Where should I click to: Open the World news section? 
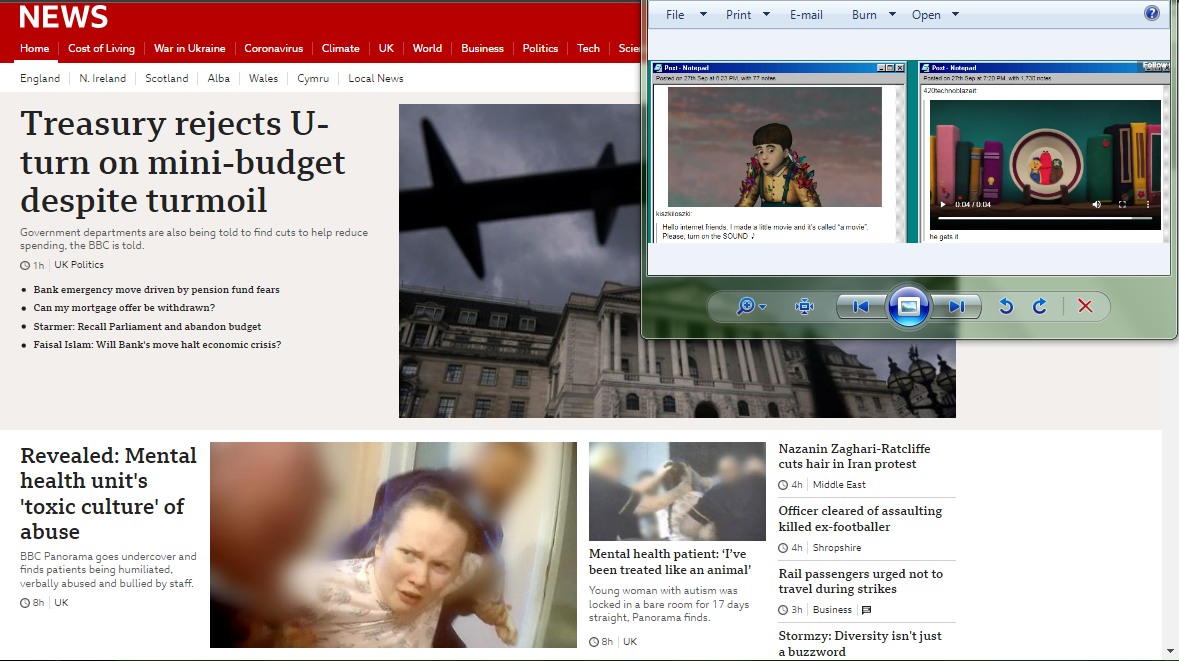[x=427, y=48]
